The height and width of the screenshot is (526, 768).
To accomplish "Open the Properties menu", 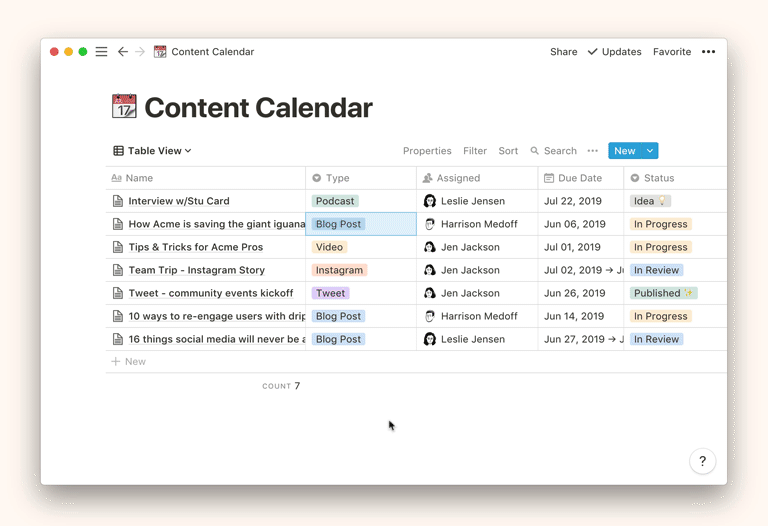I will tap(427, 151).
